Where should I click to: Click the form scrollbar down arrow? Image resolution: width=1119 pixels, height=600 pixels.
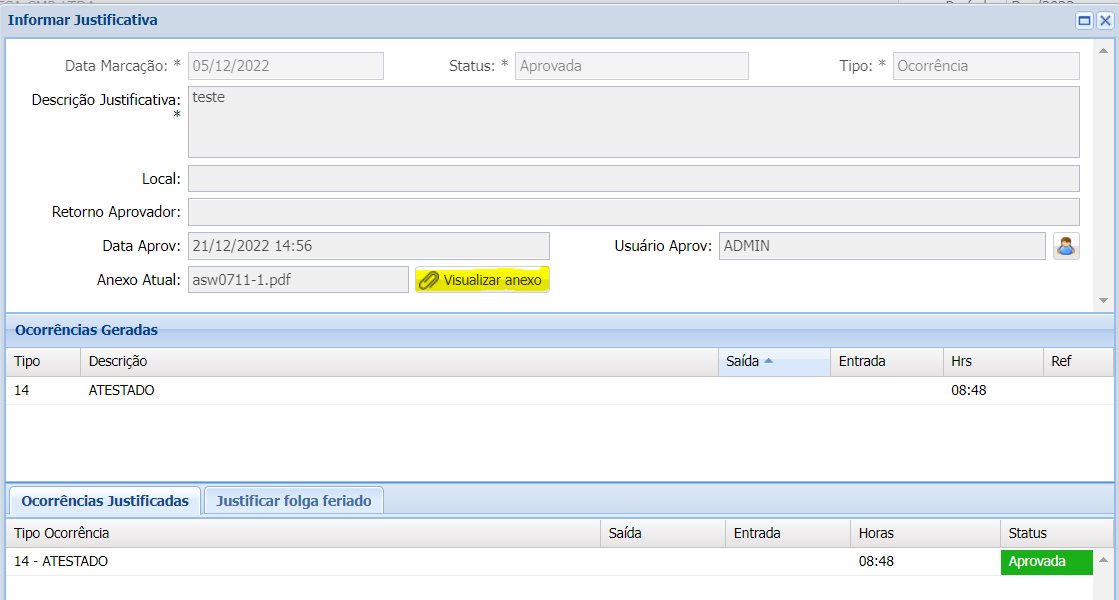click(1103, 300)
